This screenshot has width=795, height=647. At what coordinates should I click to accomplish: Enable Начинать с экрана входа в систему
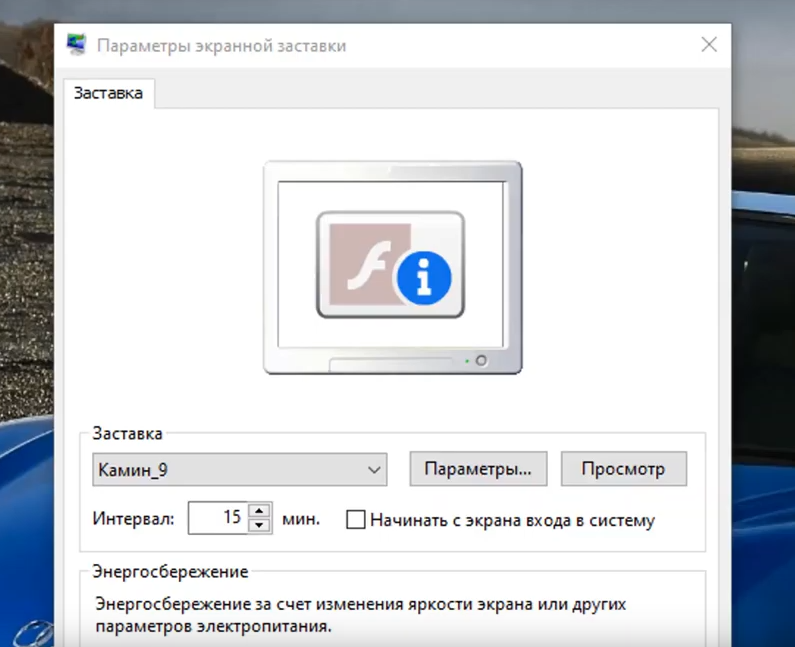355,520
